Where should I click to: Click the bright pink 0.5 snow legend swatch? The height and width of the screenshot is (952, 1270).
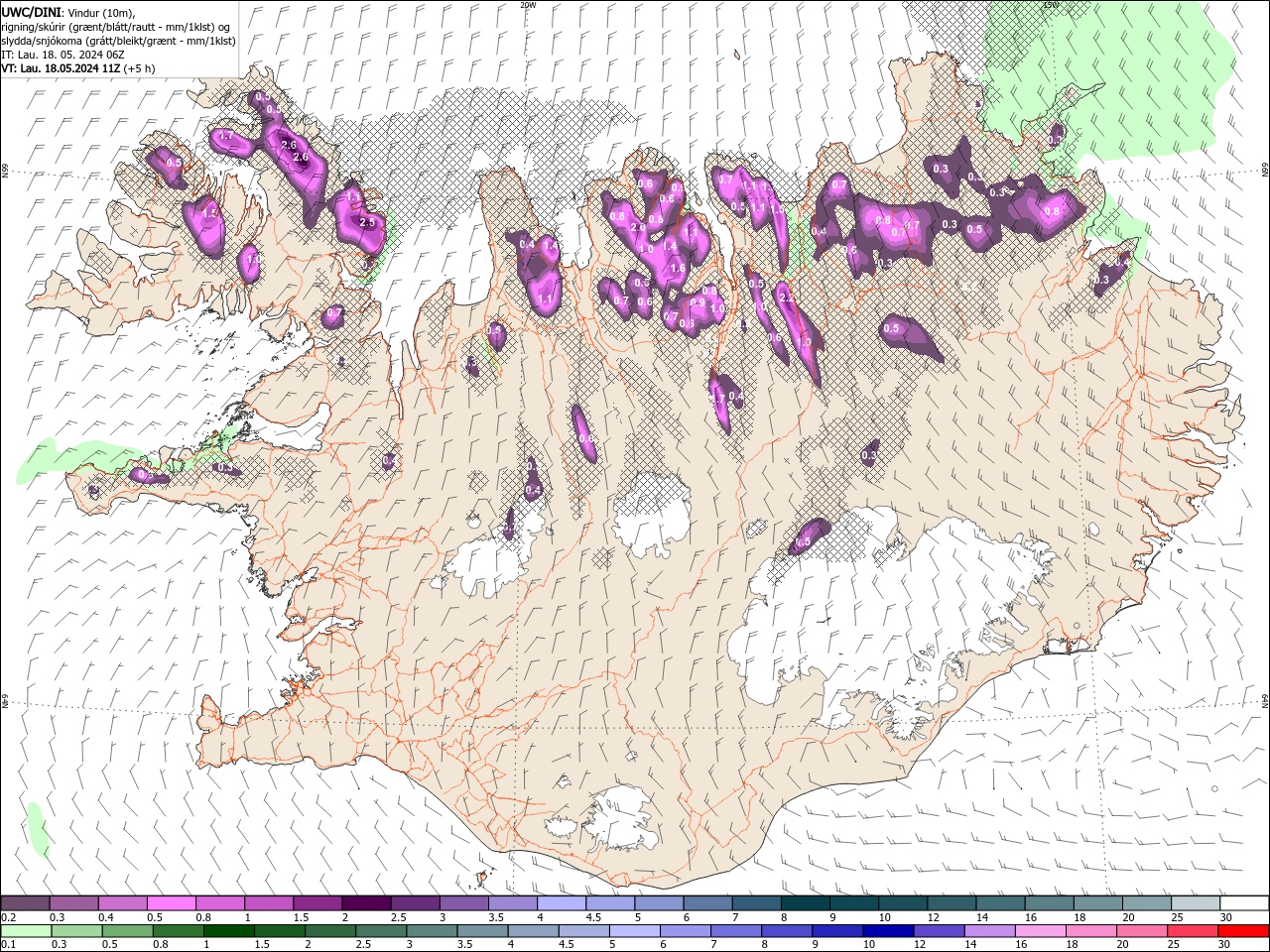171,903
